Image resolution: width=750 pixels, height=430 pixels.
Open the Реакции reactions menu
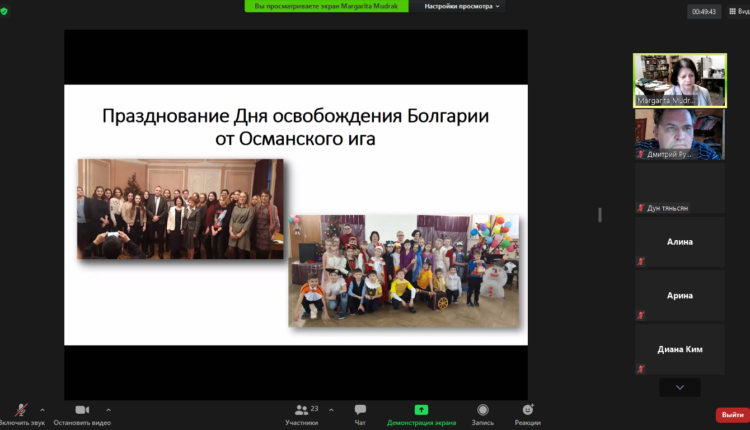click(528, 414)
